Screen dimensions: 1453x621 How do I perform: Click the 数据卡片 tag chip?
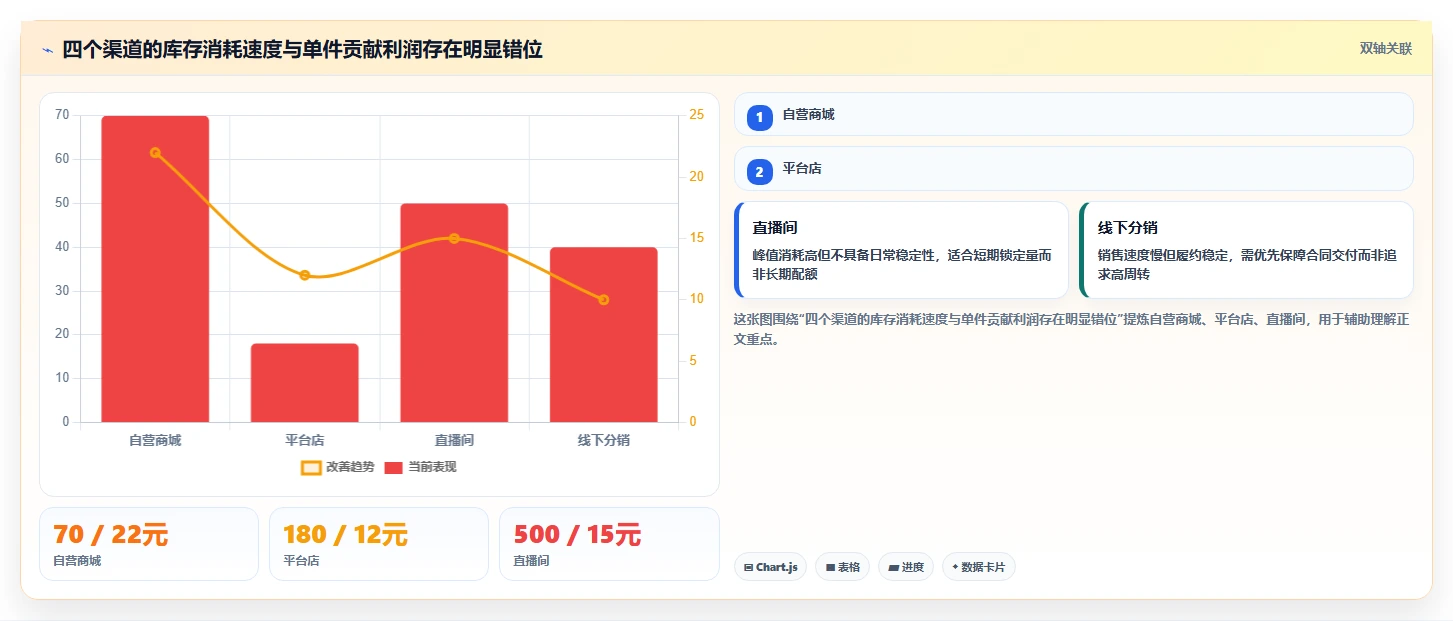click(979, 567)
